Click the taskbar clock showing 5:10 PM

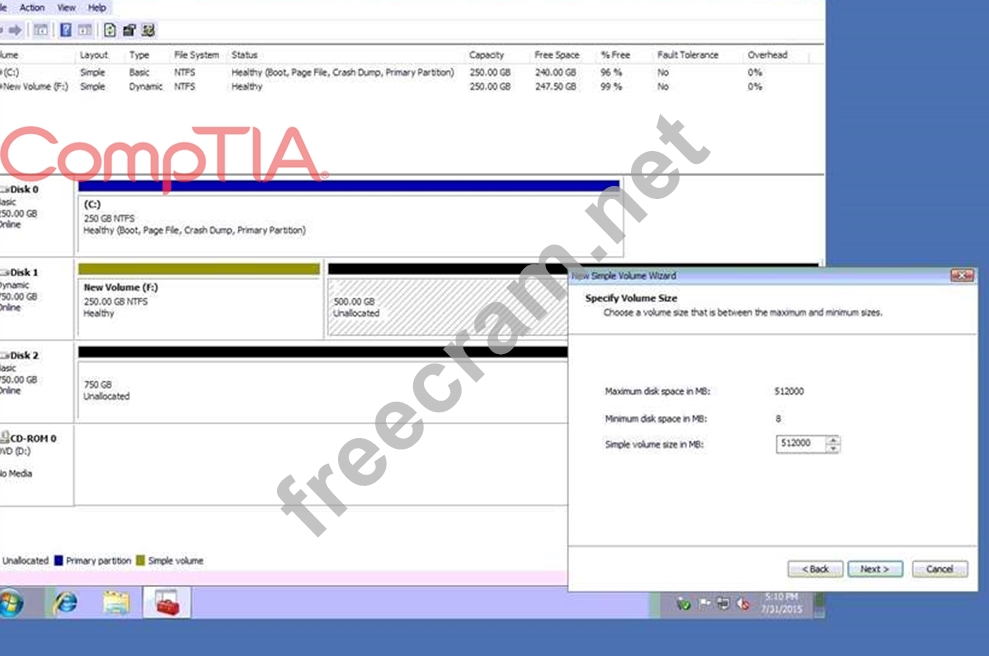781,603
